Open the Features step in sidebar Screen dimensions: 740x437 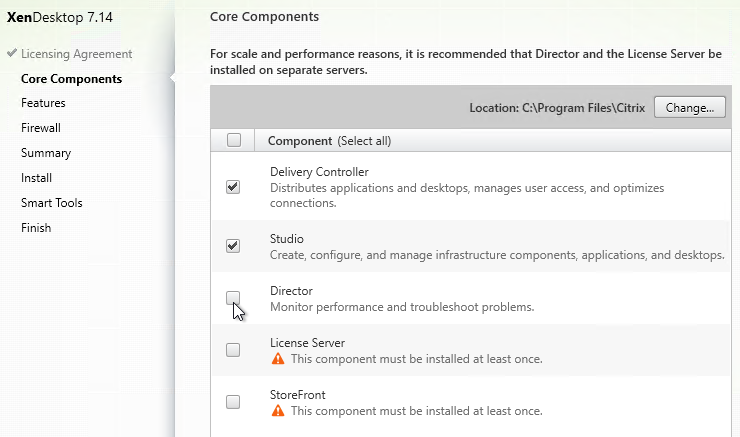(43, 103)
